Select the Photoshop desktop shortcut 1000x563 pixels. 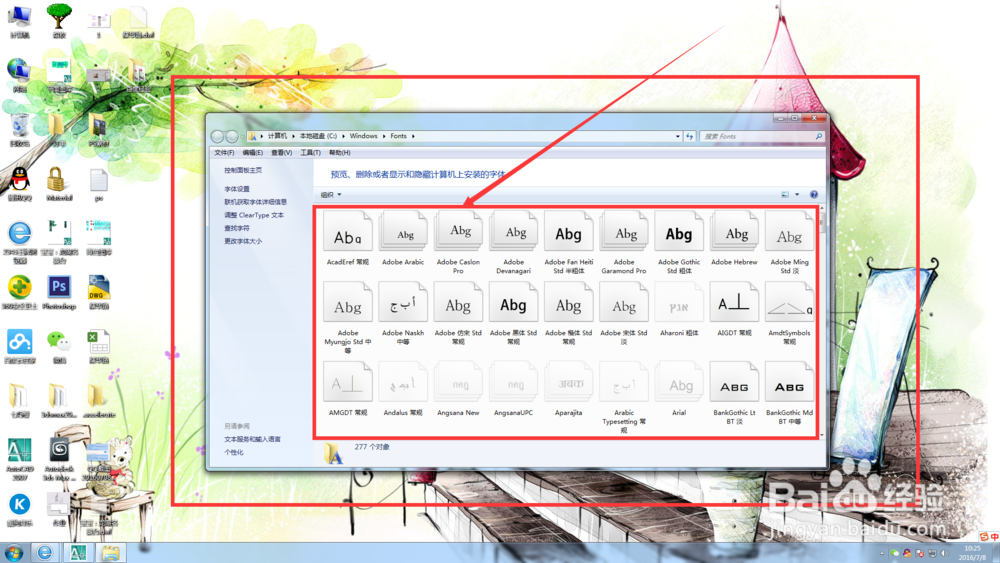(59, 293)
